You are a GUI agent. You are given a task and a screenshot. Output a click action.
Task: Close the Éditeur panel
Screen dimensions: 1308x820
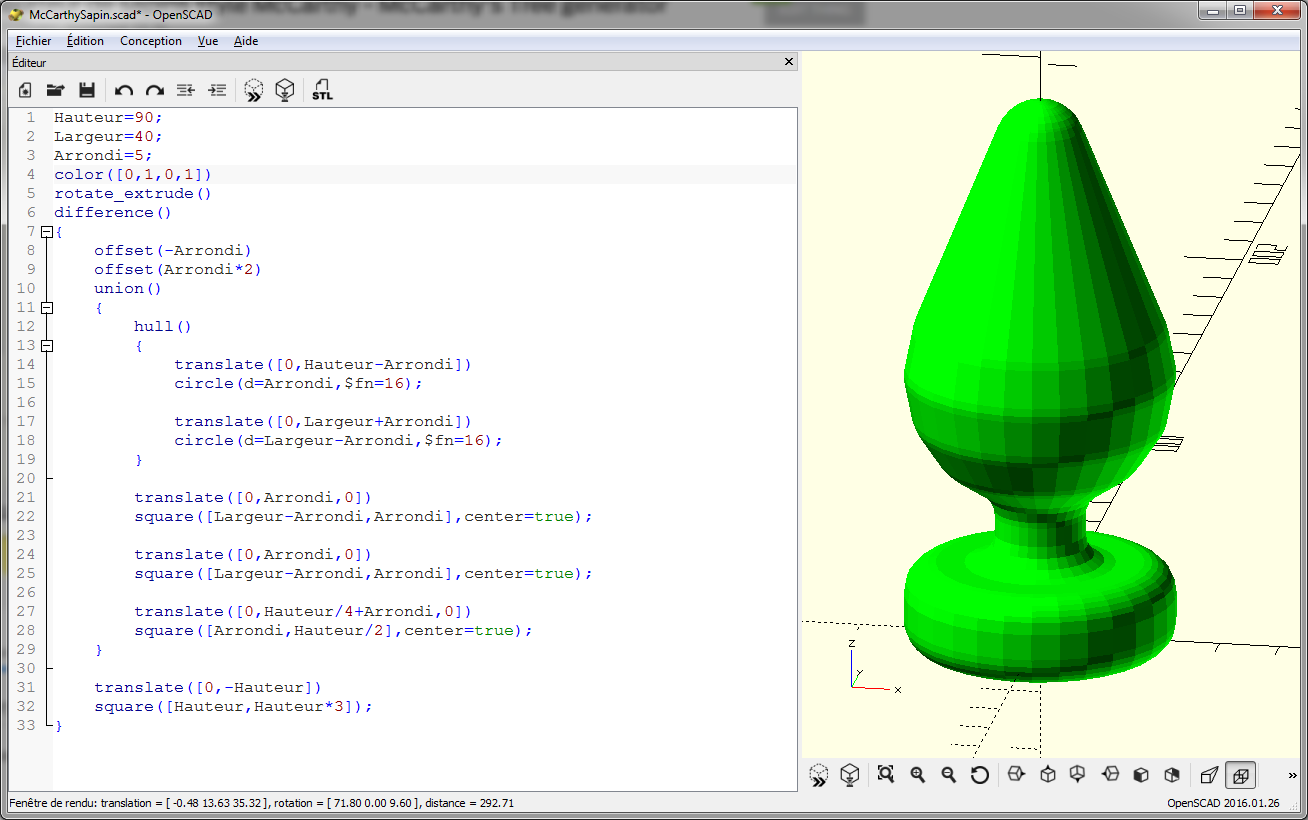click(789, 62)
